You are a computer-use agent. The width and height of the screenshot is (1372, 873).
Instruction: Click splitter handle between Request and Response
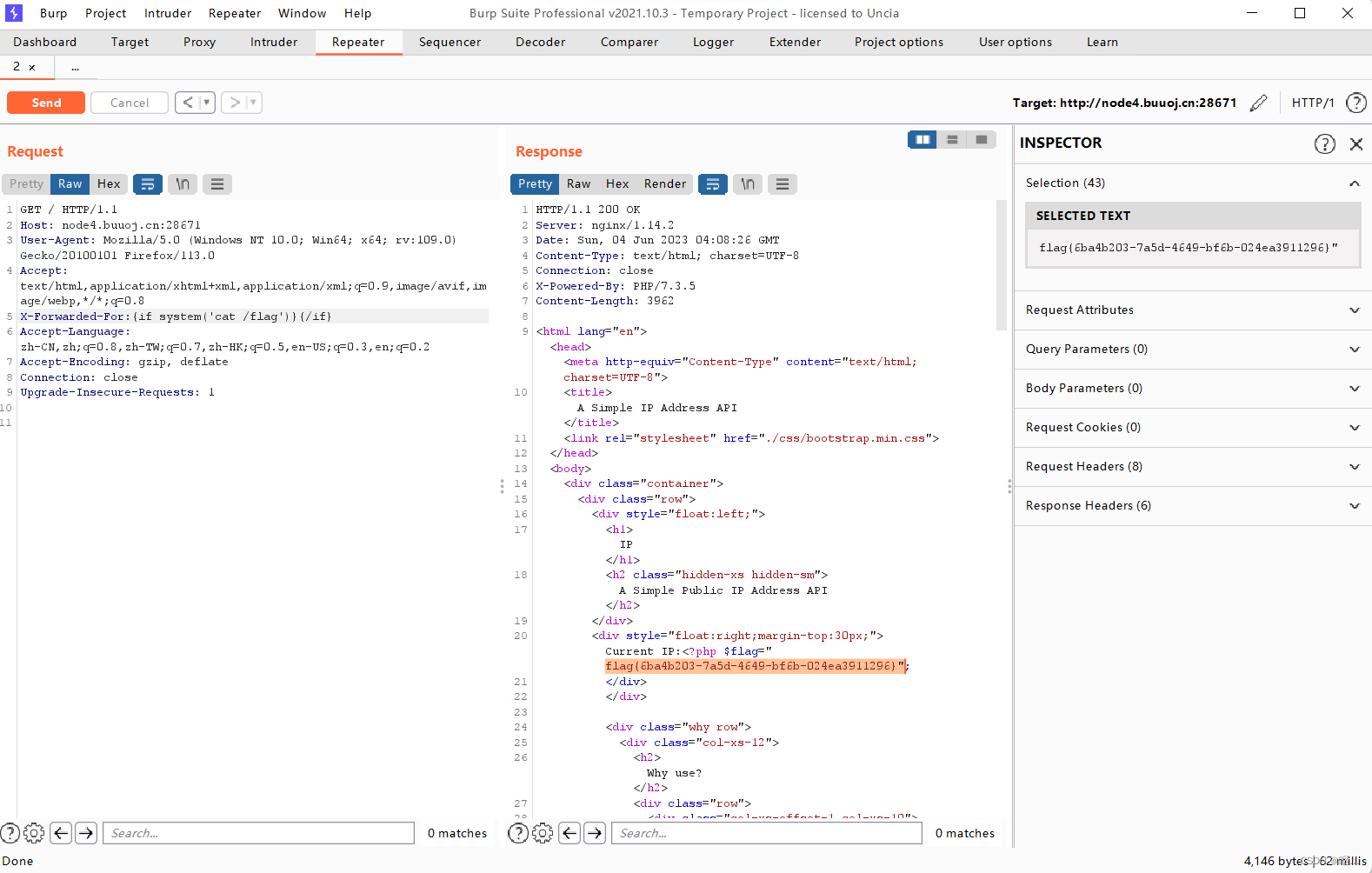(502, 486)
